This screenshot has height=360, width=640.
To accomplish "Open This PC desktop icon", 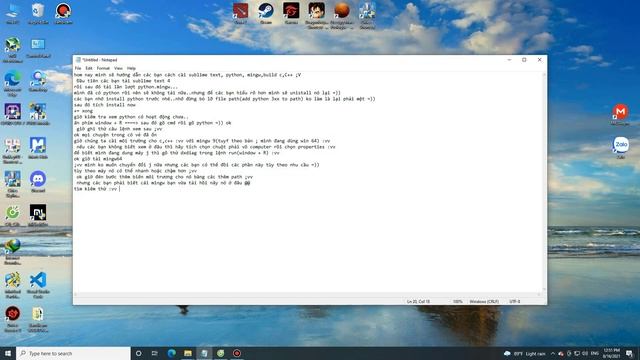I will click(x=12, y=13).
